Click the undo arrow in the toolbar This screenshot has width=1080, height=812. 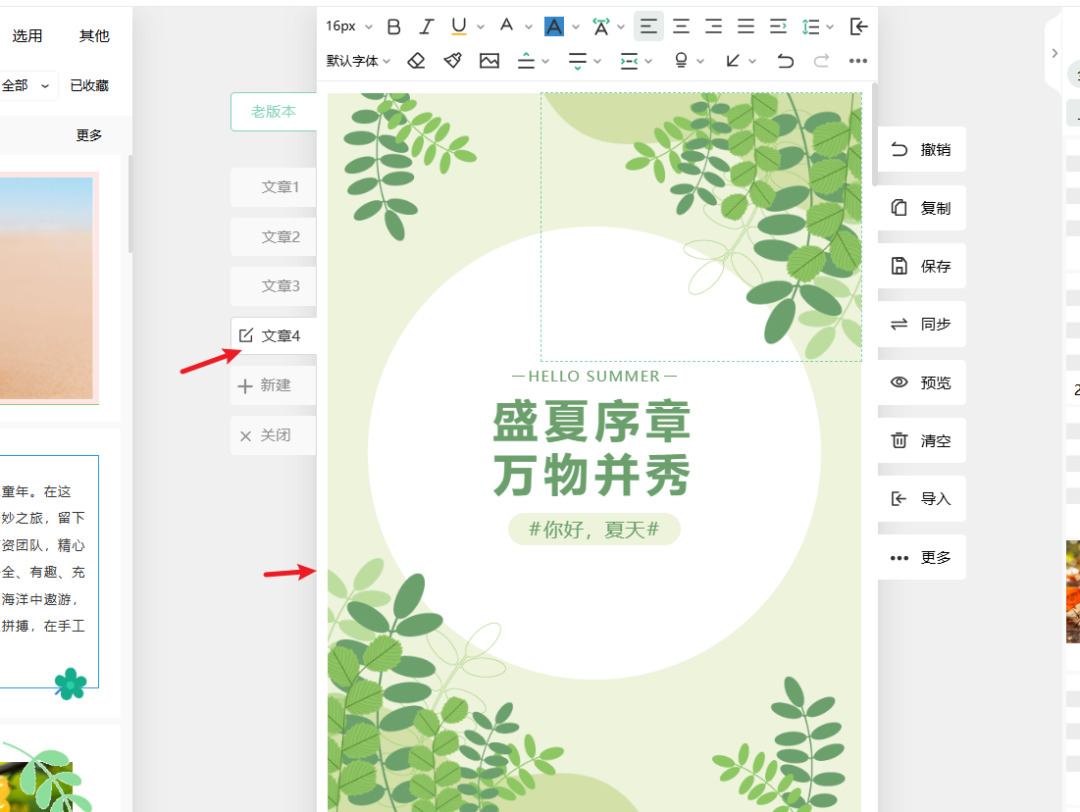point(785,61)
